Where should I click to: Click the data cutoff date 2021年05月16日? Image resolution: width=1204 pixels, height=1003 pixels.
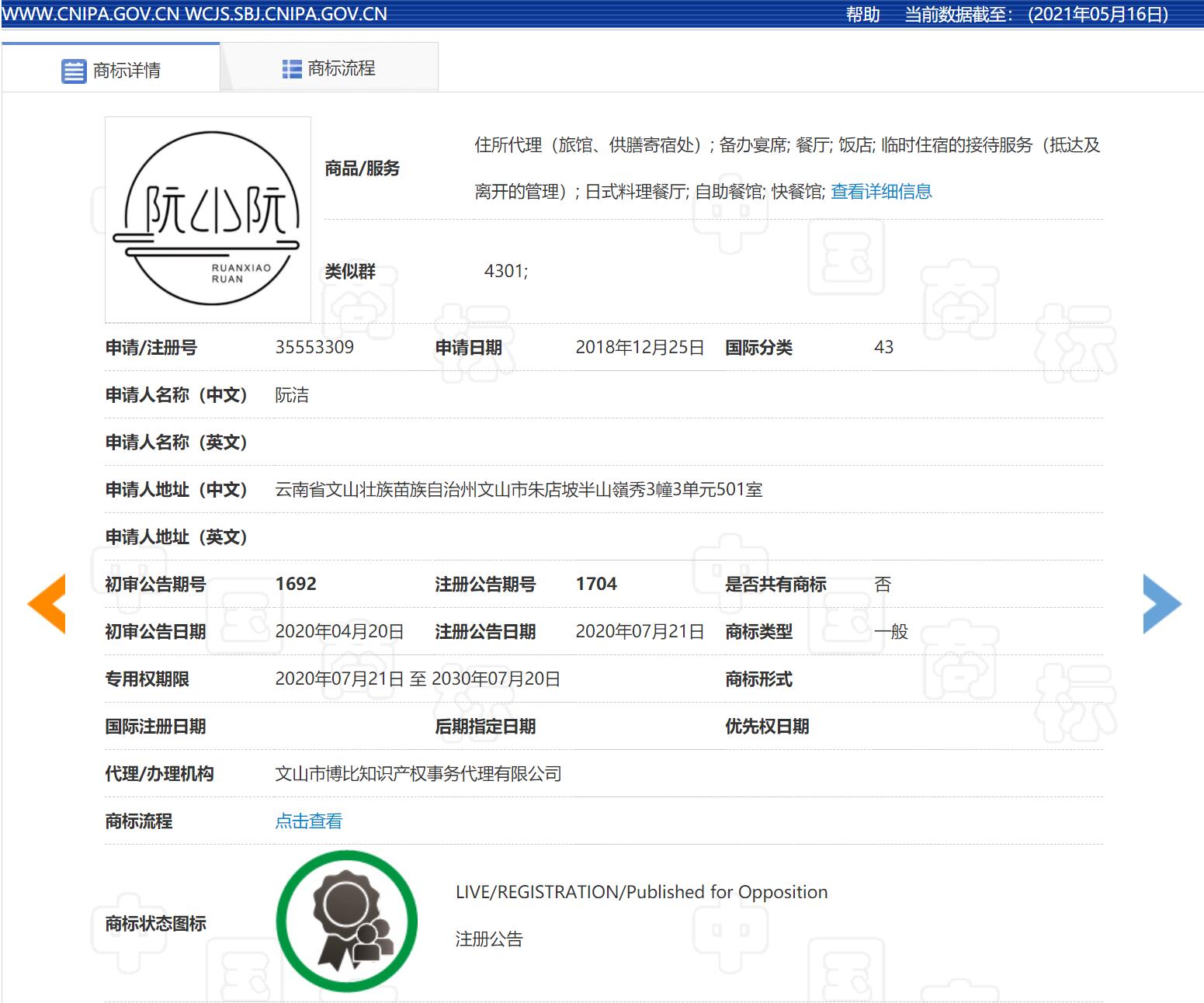pos(1098,14)
